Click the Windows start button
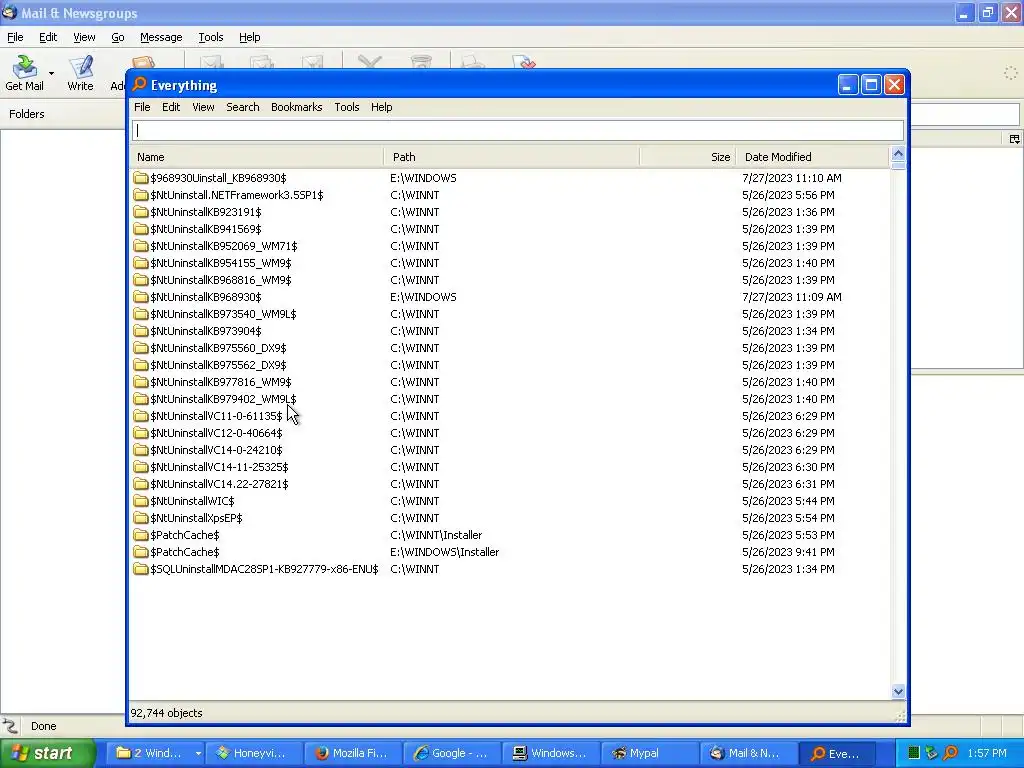Image resolution: width=1024 pixels, height=768 pixels. (x=47, y=753)
